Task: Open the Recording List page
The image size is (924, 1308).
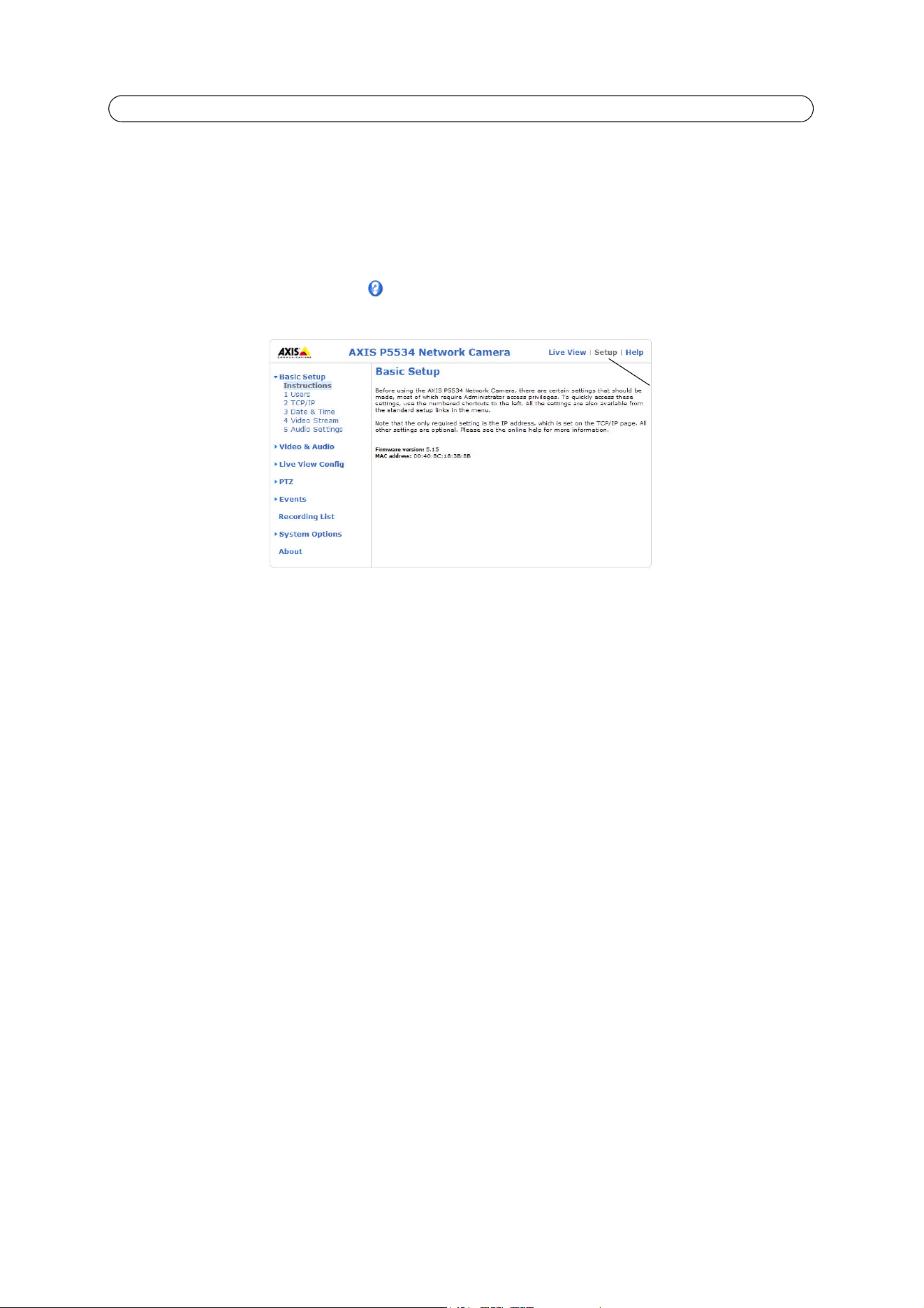Action: coord(307,516)
